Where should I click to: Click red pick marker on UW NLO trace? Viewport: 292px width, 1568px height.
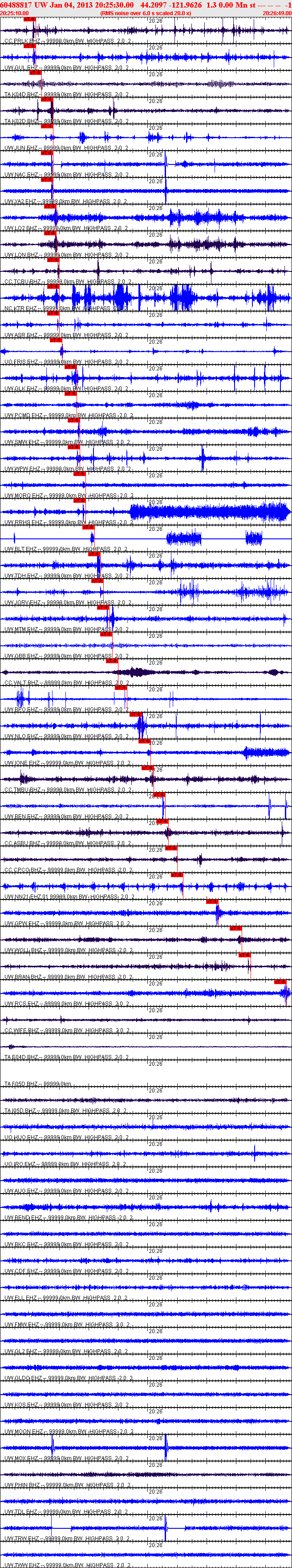pos(136,715)
